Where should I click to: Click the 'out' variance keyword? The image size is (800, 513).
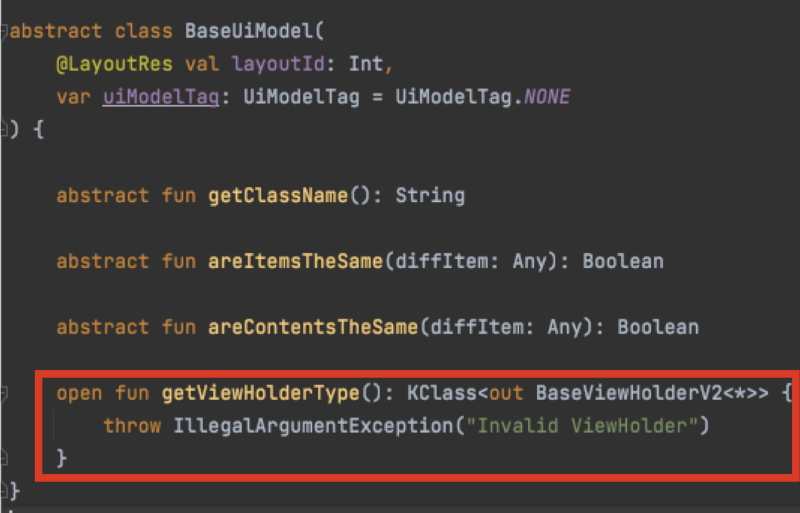(506, 393)
